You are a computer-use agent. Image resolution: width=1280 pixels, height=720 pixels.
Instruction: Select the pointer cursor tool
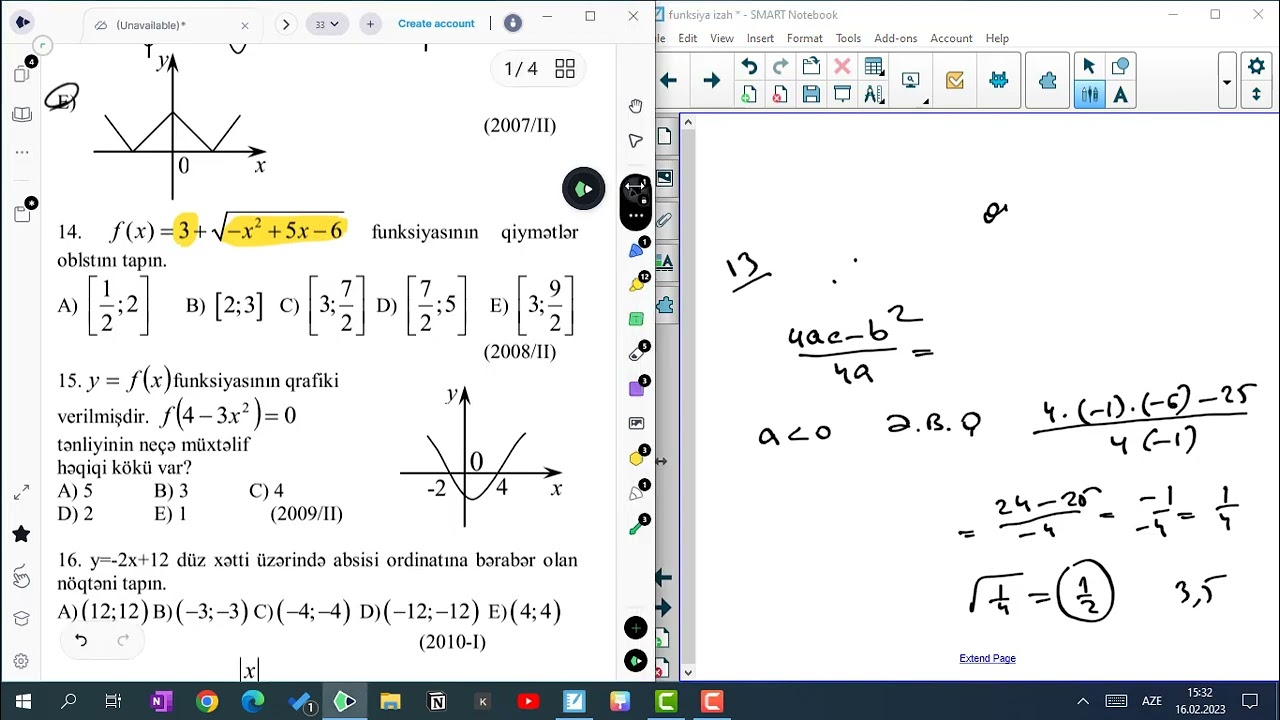tap(636, 141)
